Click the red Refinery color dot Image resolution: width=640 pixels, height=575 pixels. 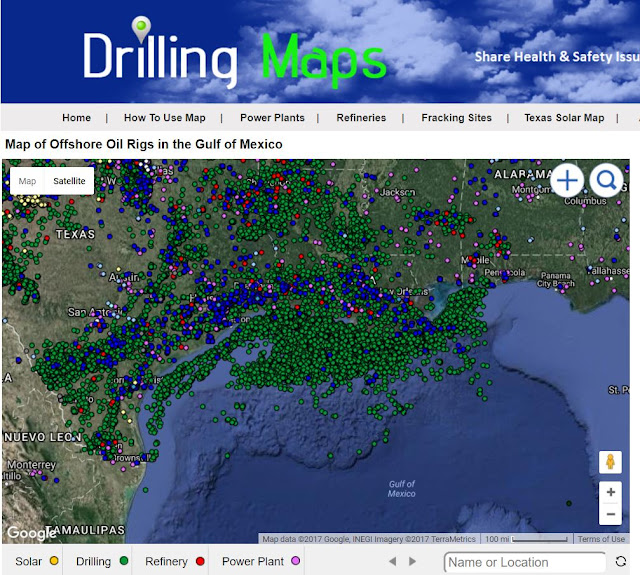coord(200,561)
